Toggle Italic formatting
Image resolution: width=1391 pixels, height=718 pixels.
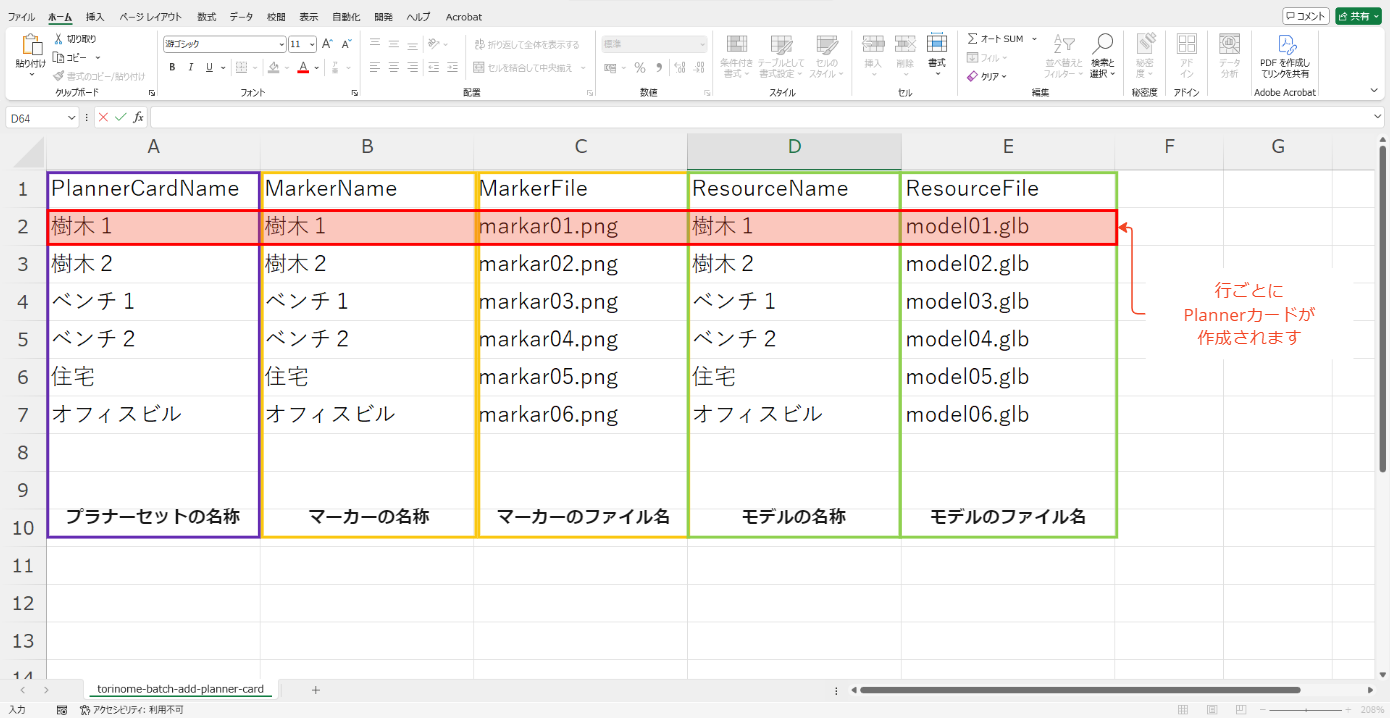point(190,68)
